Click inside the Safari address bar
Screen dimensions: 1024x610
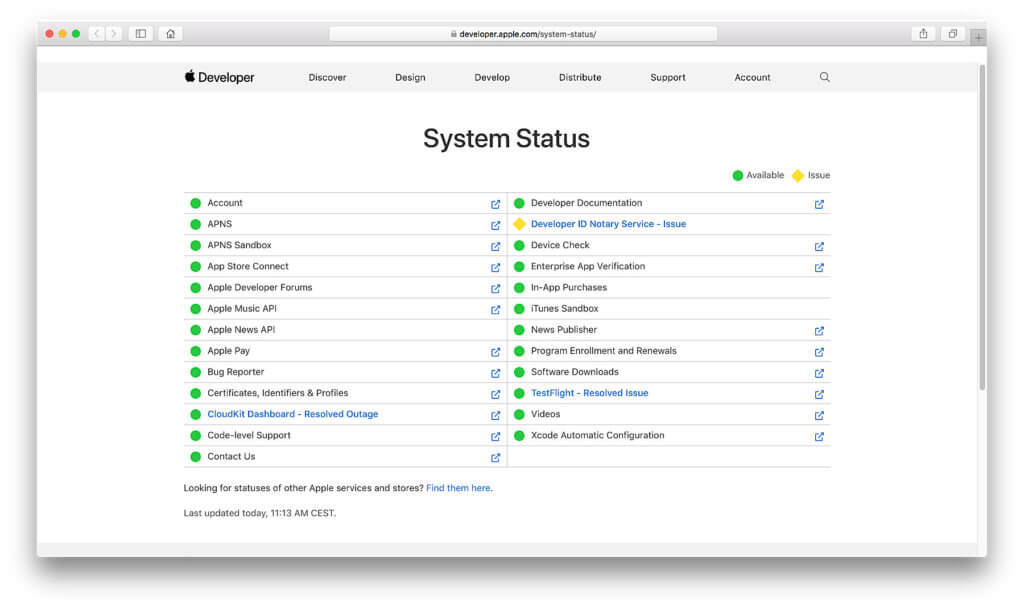point(524,32)
